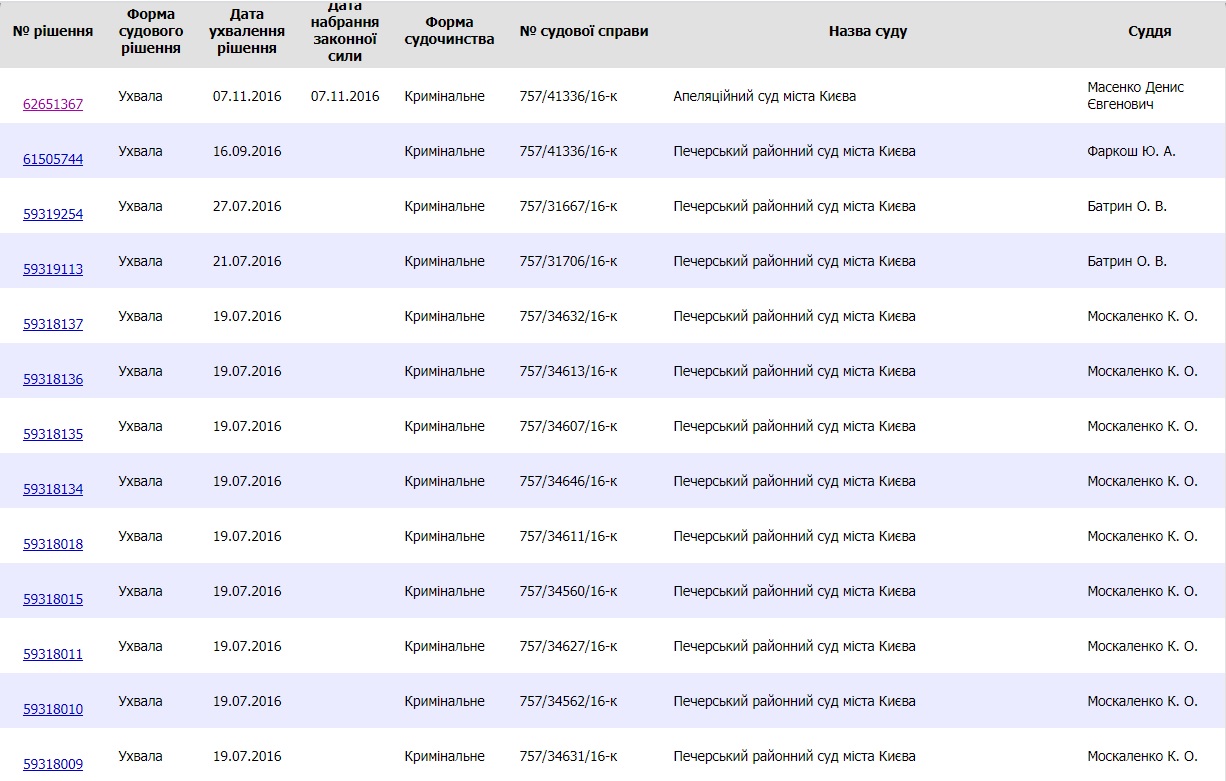Click decision 59318011
The height and width of the screenshot is (781, 1226).
[53, 654]
